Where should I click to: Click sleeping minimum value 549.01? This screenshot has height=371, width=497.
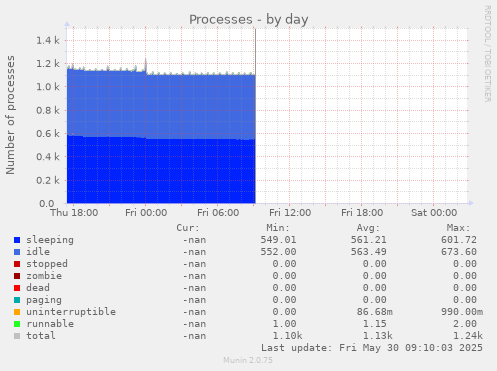[278, 240]
